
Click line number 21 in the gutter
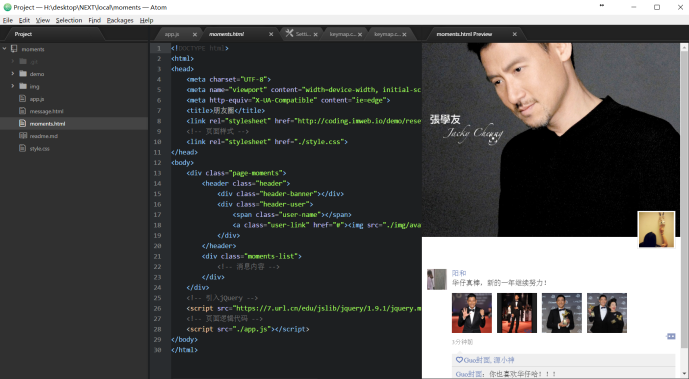(157, 256)
